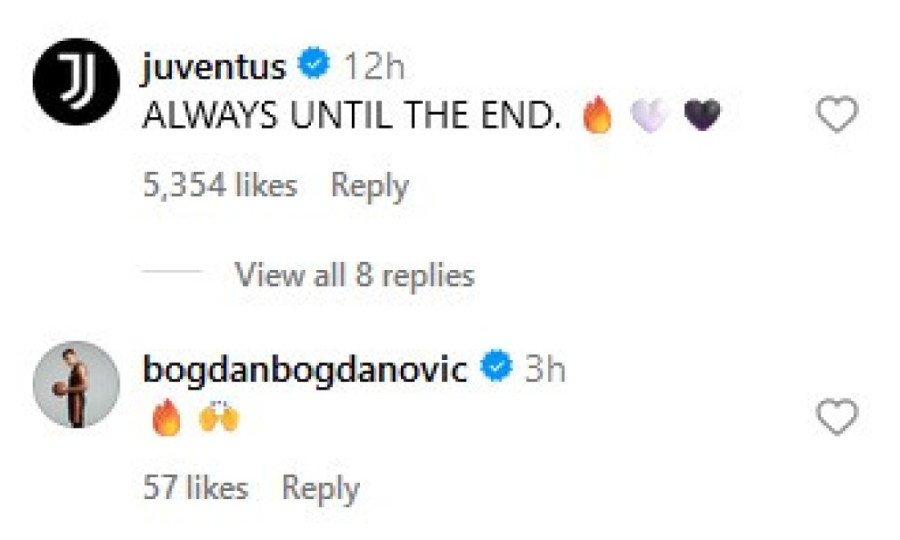Expand View all 8 replies

(354, 274)
